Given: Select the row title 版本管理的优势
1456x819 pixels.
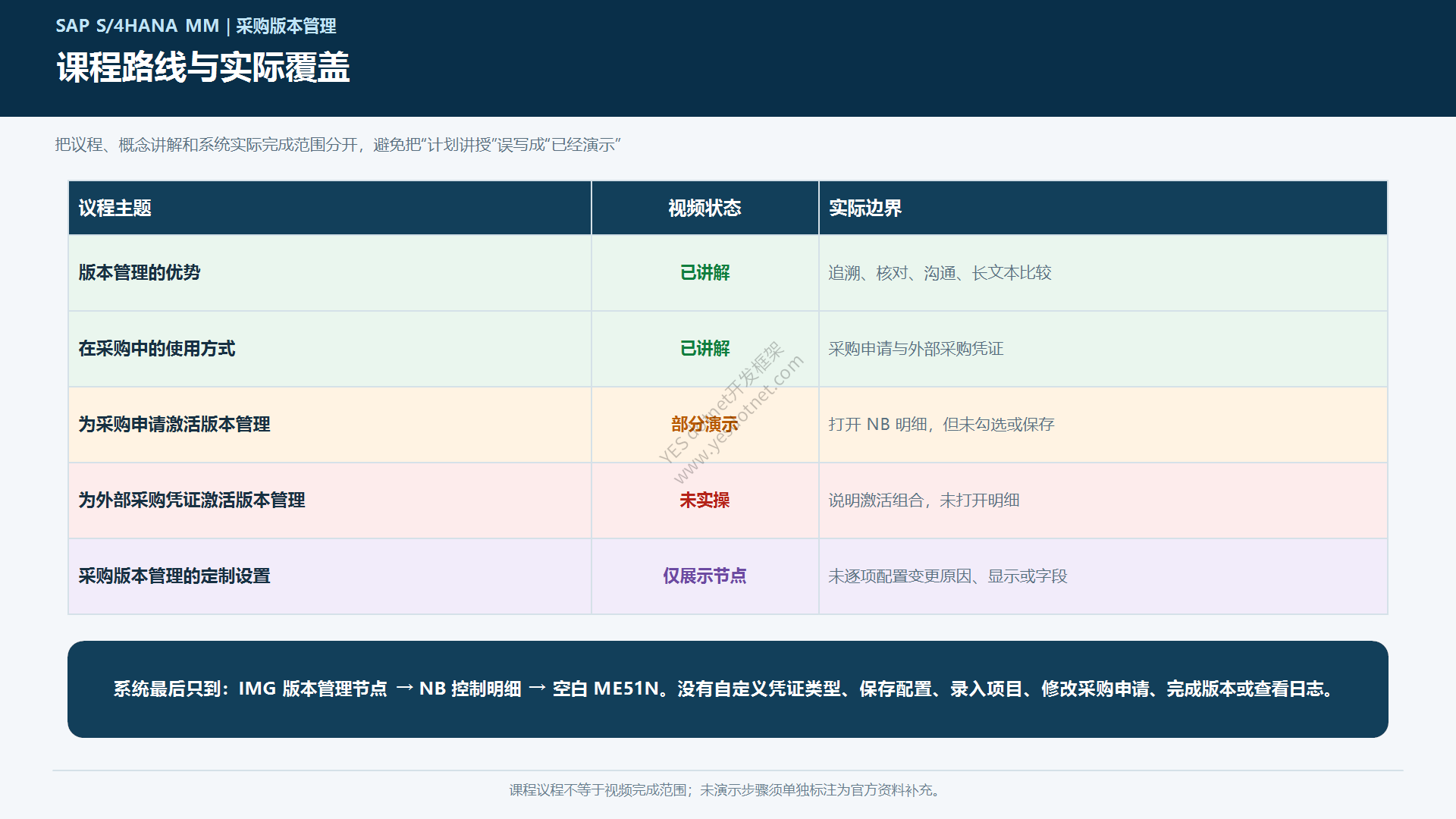Looking at the screenshot, I should 140,272.
